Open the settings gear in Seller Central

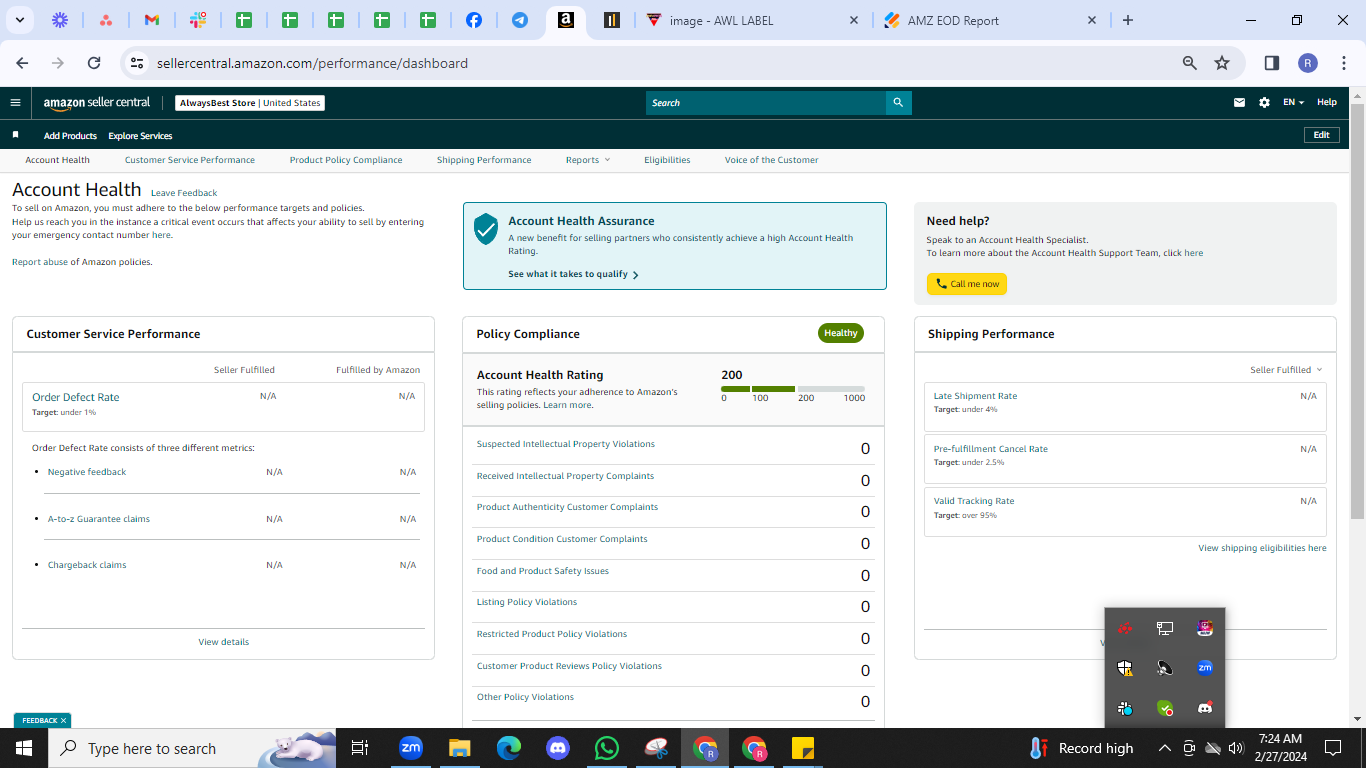point(1264,102)
